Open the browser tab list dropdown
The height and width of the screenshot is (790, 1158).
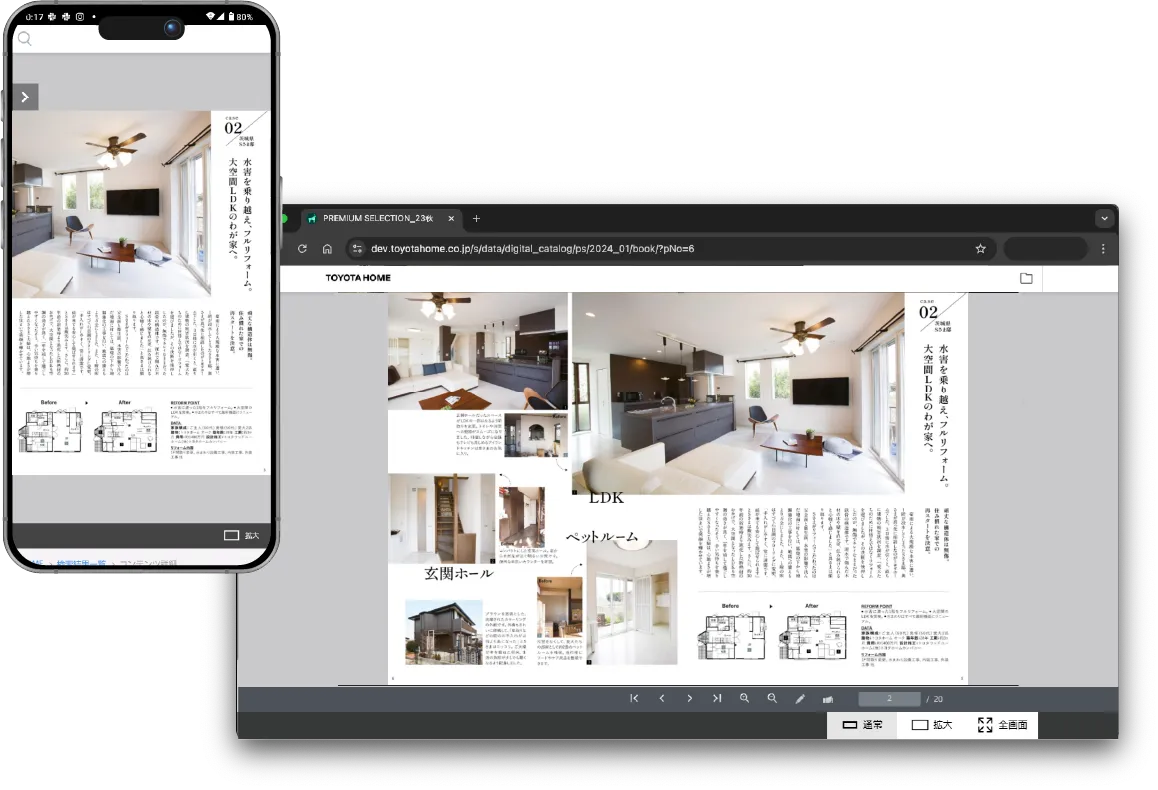[x=1104, y=218]
